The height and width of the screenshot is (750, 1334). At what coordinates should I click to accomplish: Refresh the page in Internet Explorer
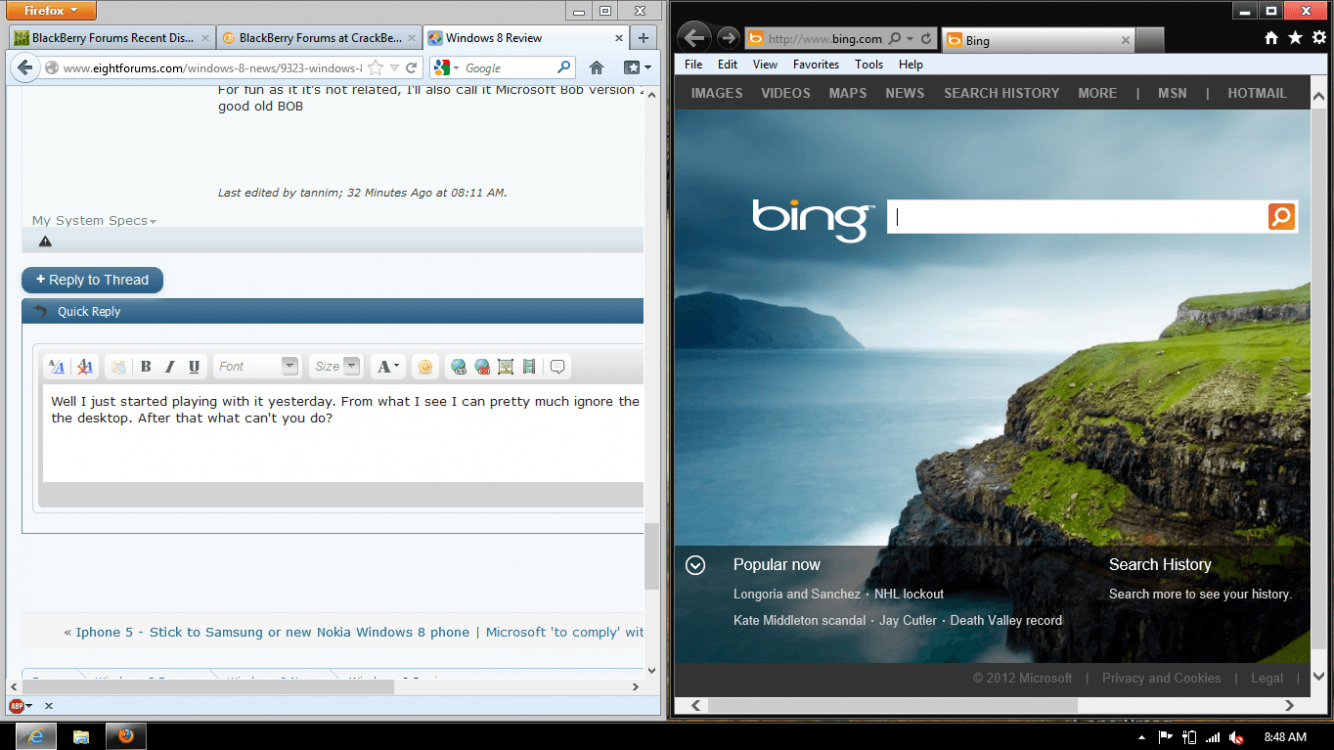[x=926, y=39]
